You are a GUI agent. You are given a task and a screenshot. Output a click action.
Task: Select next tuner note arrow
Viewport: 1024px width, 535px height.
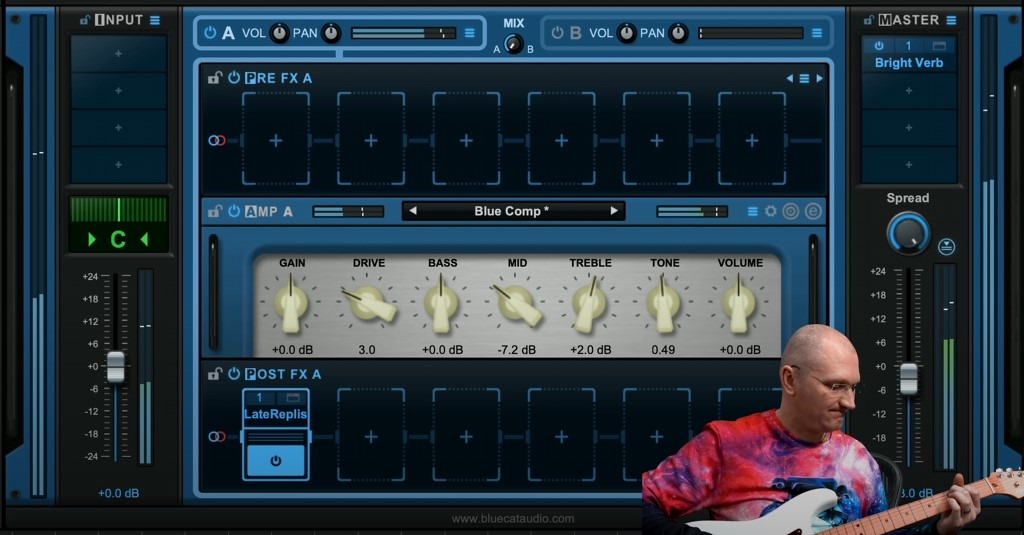144,240
